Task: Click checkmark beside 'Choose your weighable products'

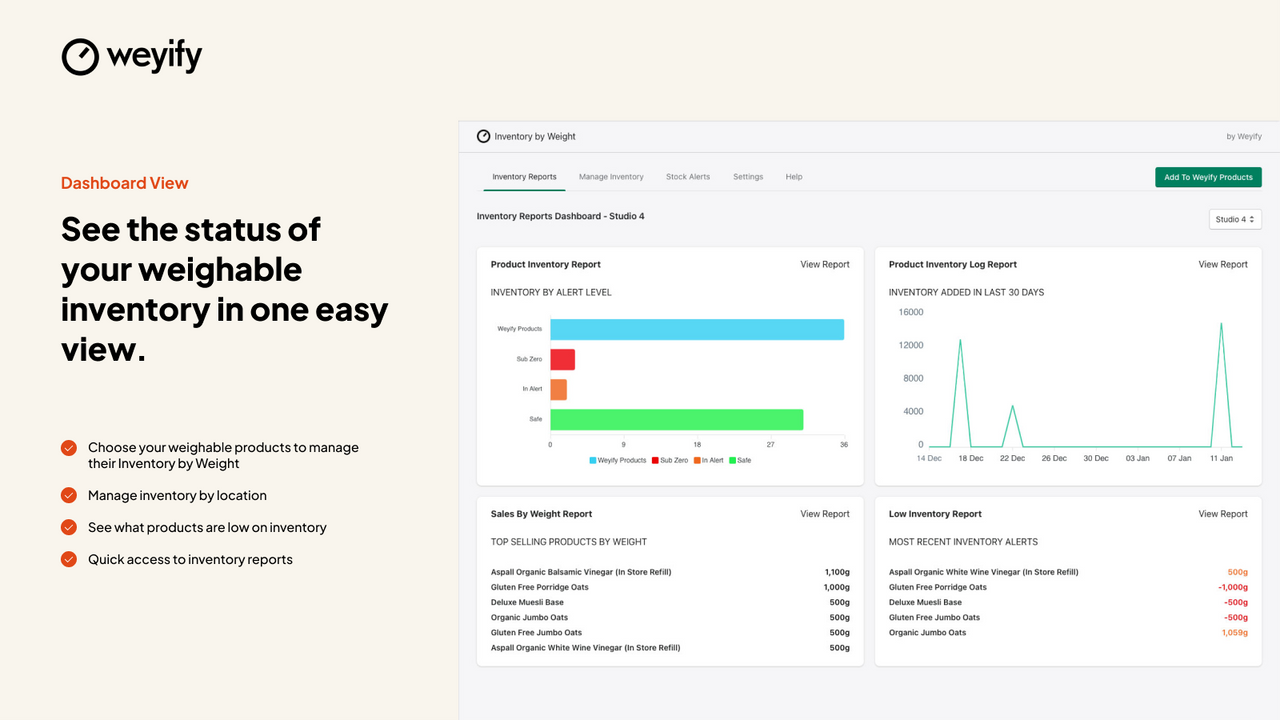Action: click(x=69, y=447)
